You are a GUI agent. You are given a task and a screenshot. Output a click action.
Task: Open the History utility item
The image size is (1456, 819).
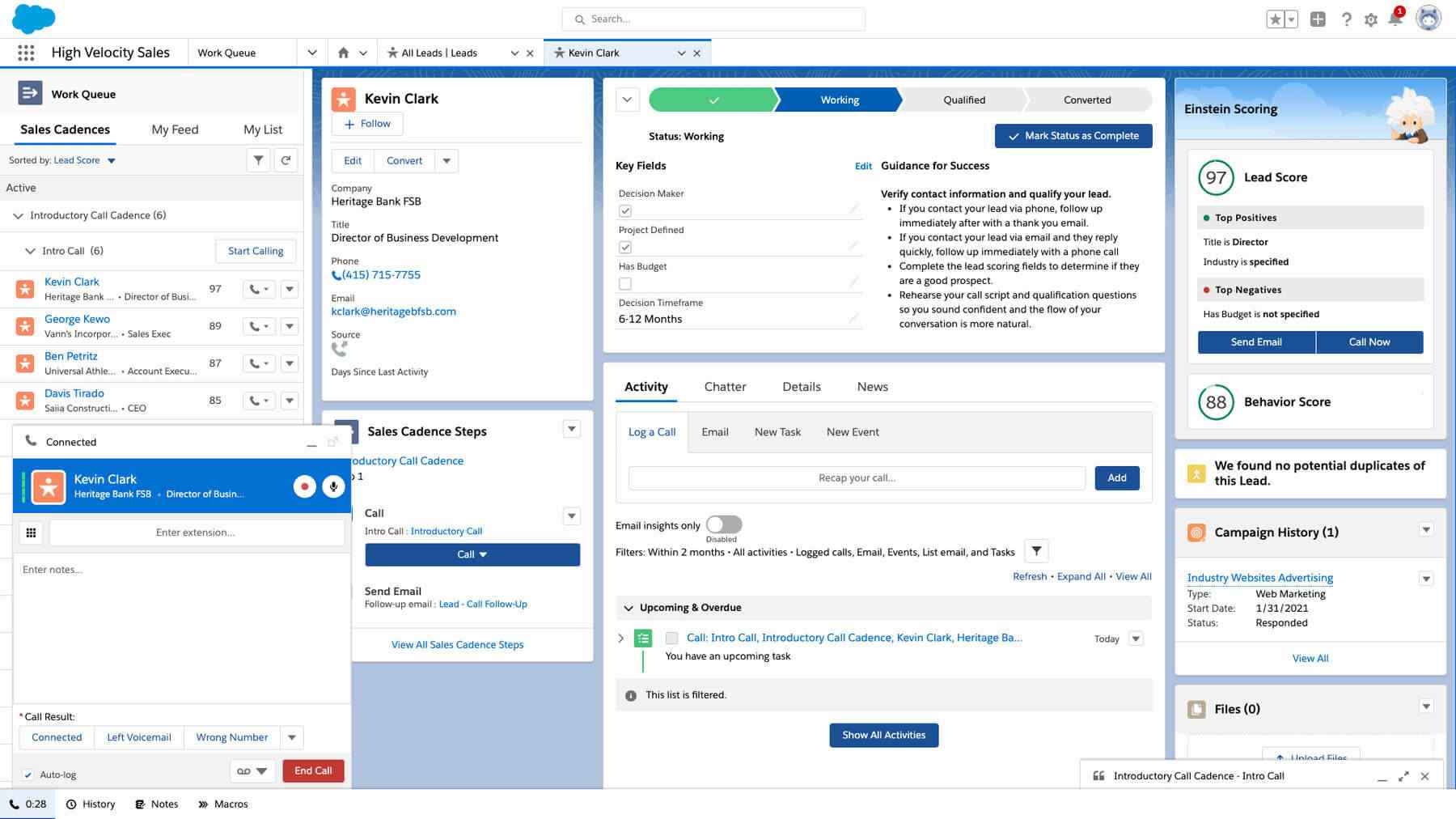click(x=91, y=804)
